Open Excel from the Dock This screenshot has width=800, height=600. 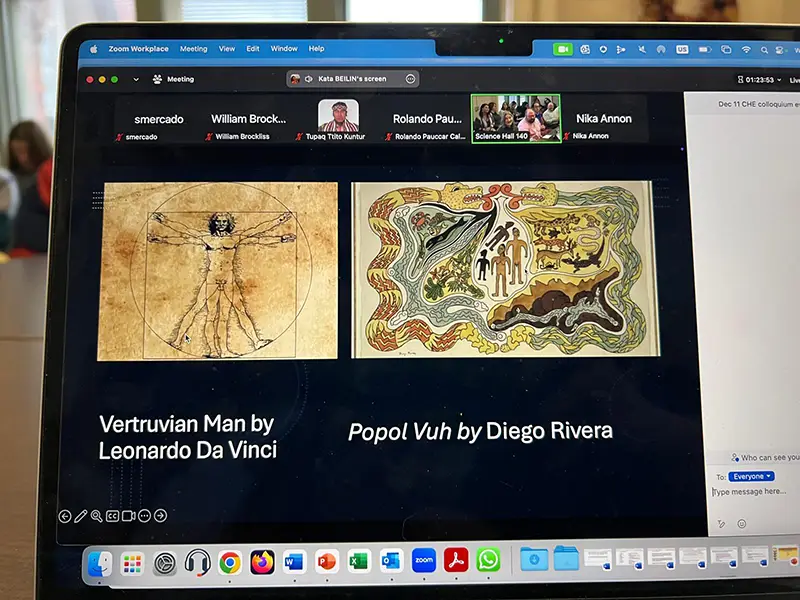[359, 561]
